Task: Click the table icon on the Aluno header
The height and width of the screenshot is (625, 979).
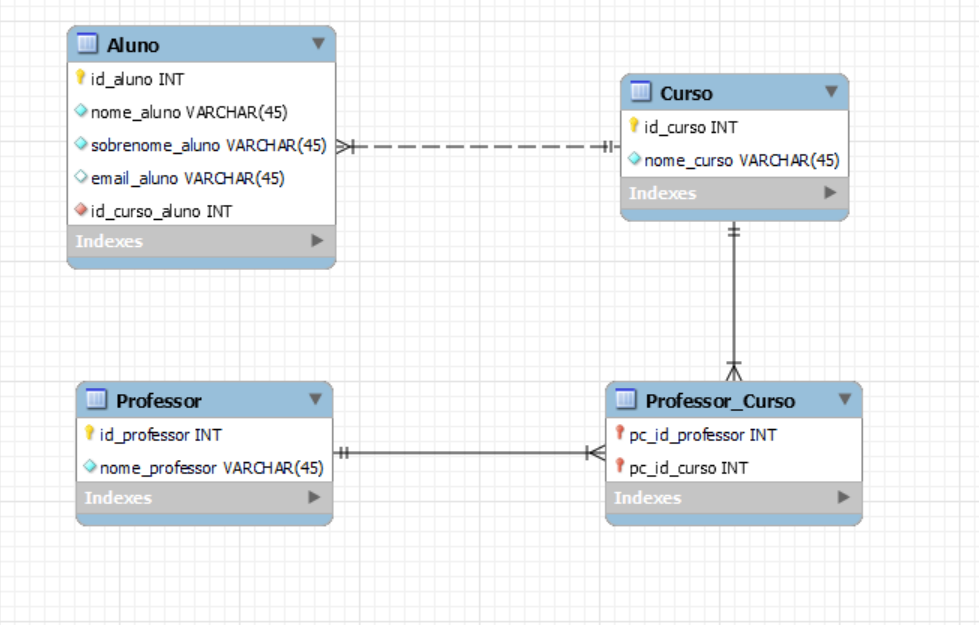Action: click(x=85, y=44)
